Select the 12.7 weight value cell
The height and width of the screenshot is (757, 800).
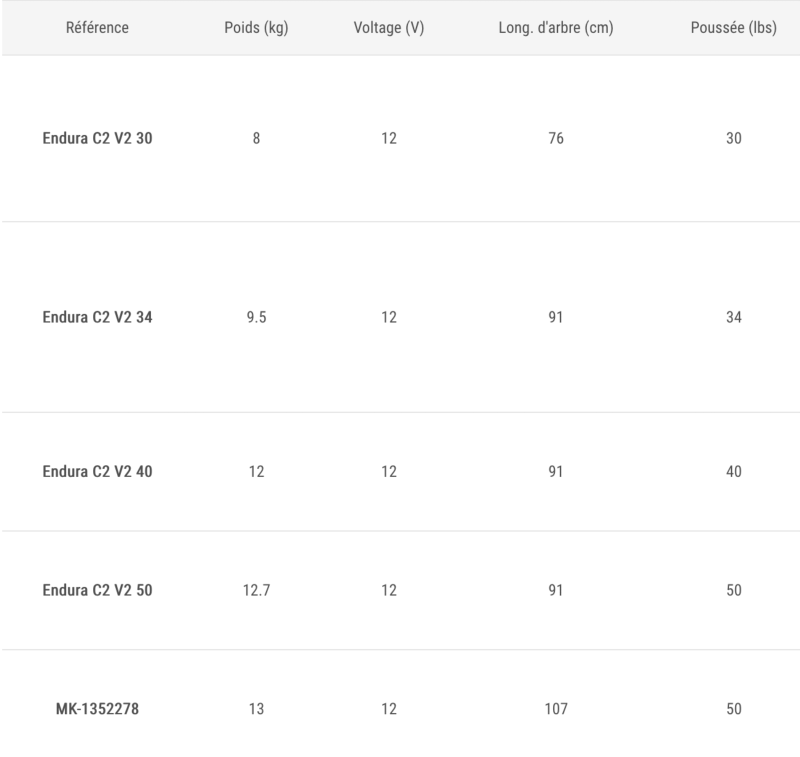coord(256,590)
